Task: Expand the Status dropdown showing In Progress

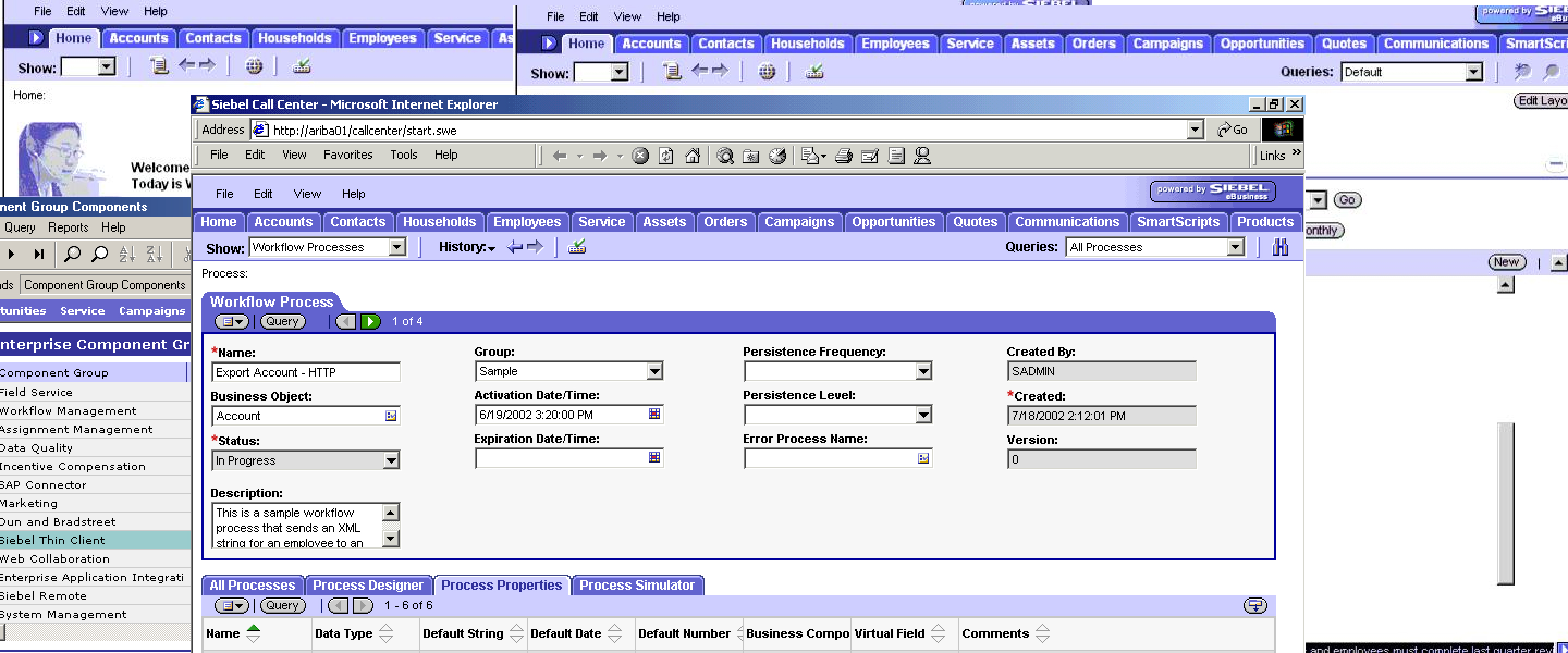Action: coord(391,461)
